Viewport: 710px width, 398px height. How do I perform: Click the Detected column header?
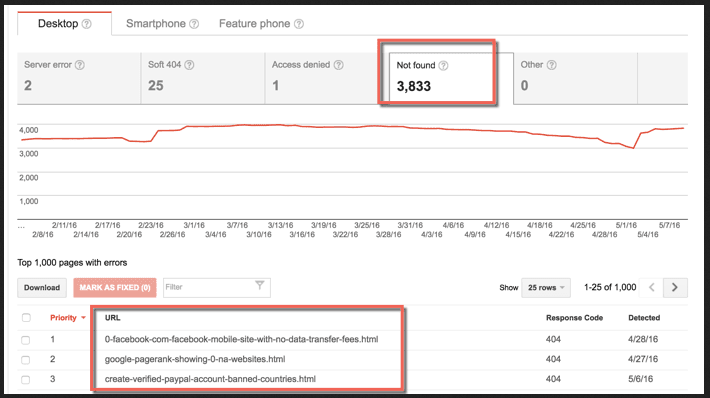pos(644,318)
